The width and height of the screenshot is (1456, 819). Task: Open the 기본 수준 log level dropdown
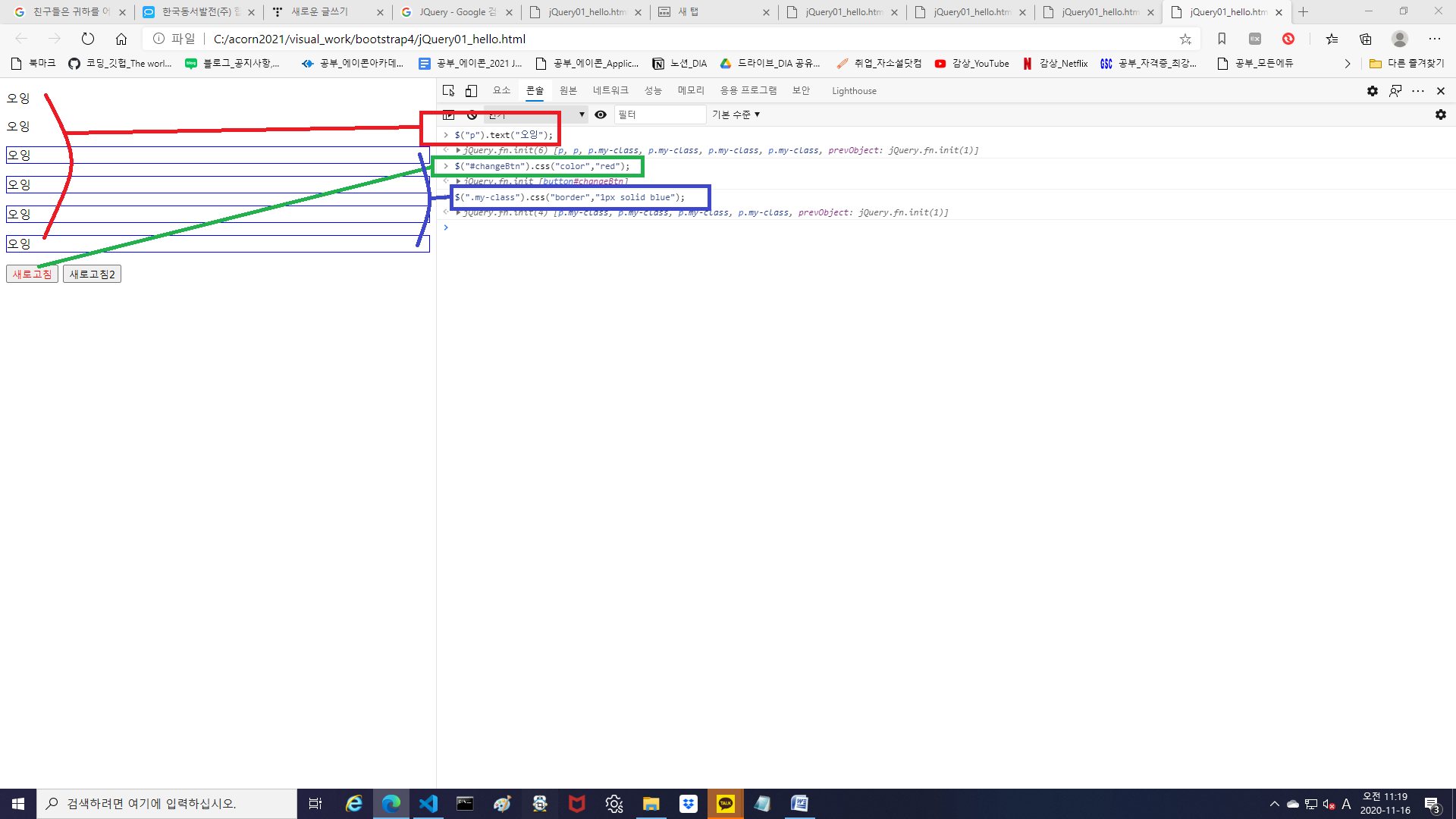click(x=736, y=115)
